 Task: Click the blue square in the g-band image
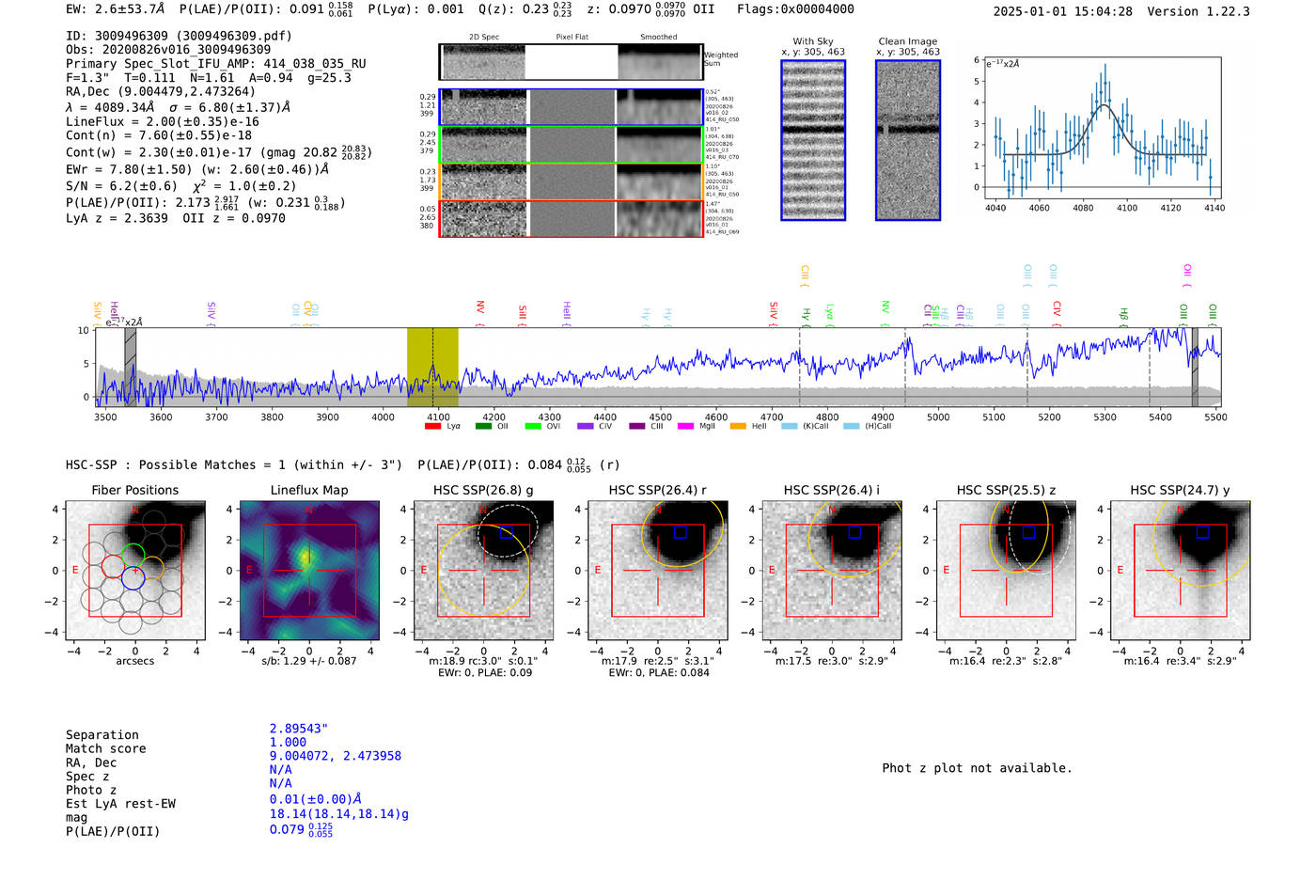point(507,532)
